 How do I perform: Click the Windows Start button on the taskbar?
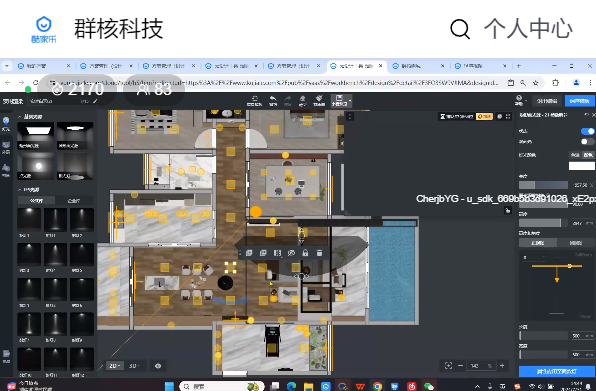coord(169,386)
